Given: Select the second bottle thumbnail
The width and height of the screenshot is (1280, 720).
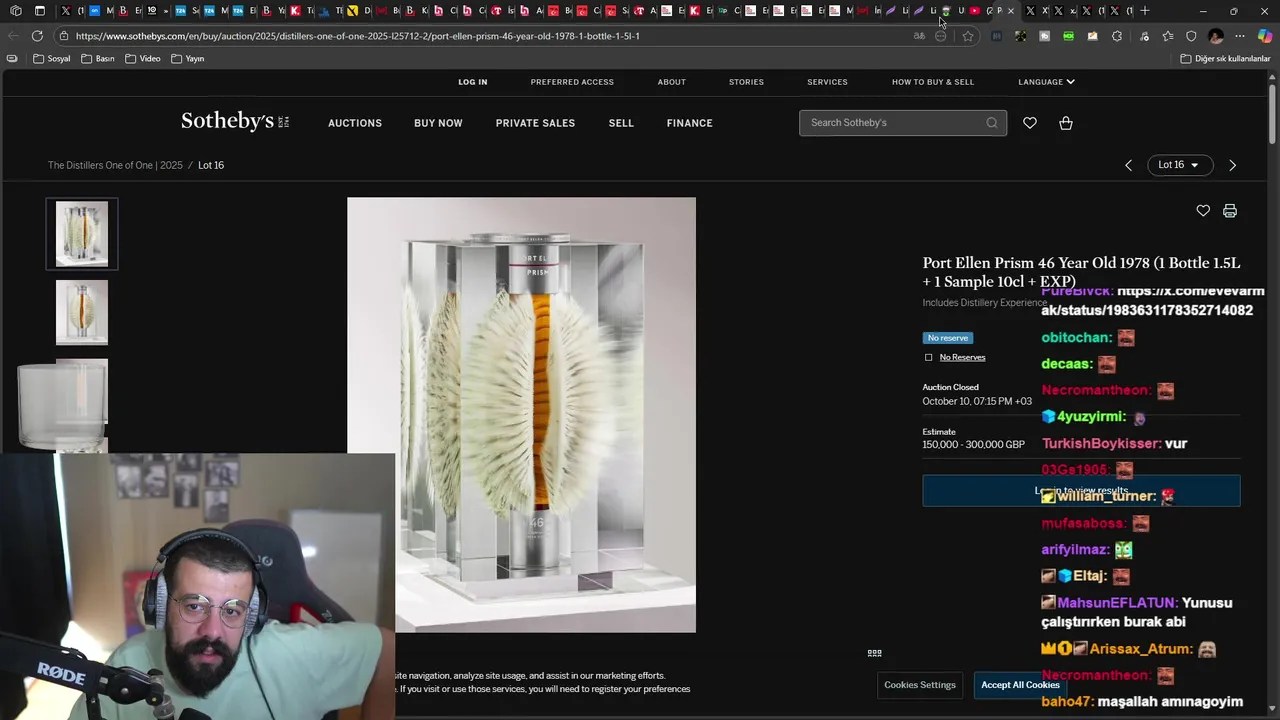Looking at the screenshot, I should [82, 313].
